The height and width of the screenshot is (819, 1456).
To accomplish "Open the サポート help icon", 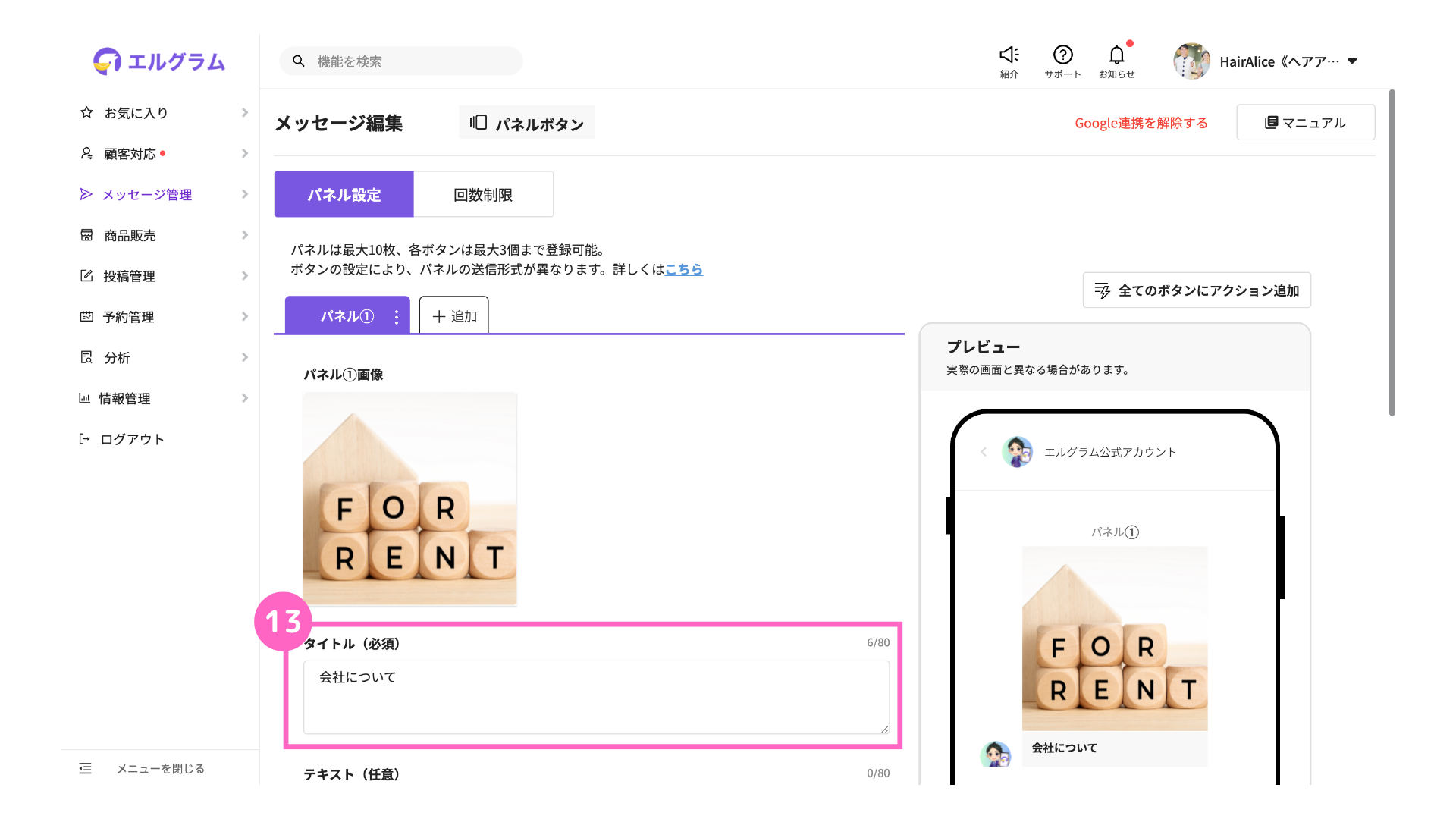I will click(1062, 55).
